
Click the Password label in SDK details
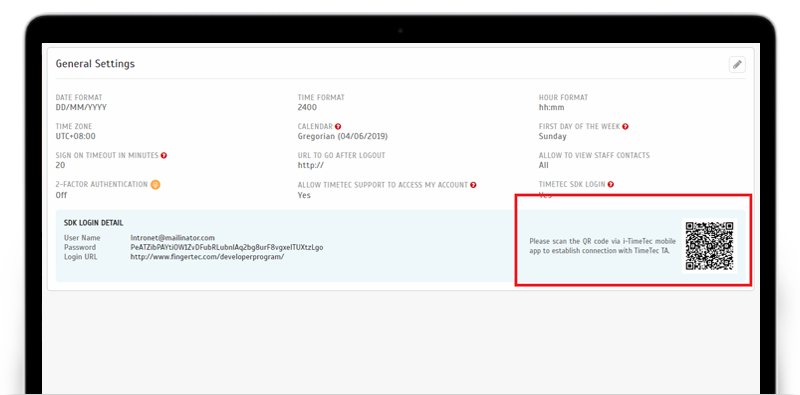pyautogui.click(x=80, y=248)
